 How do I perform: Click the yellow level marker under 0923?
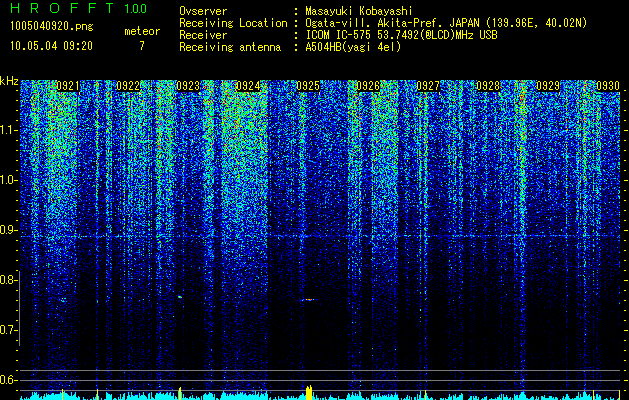pyautogui.click(x=180, y=393)
